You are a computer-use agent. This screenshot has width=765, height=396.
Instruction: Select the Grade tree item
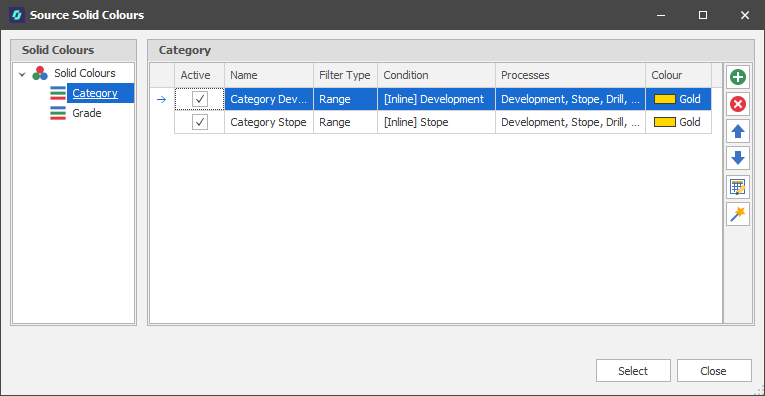point(87,113)
